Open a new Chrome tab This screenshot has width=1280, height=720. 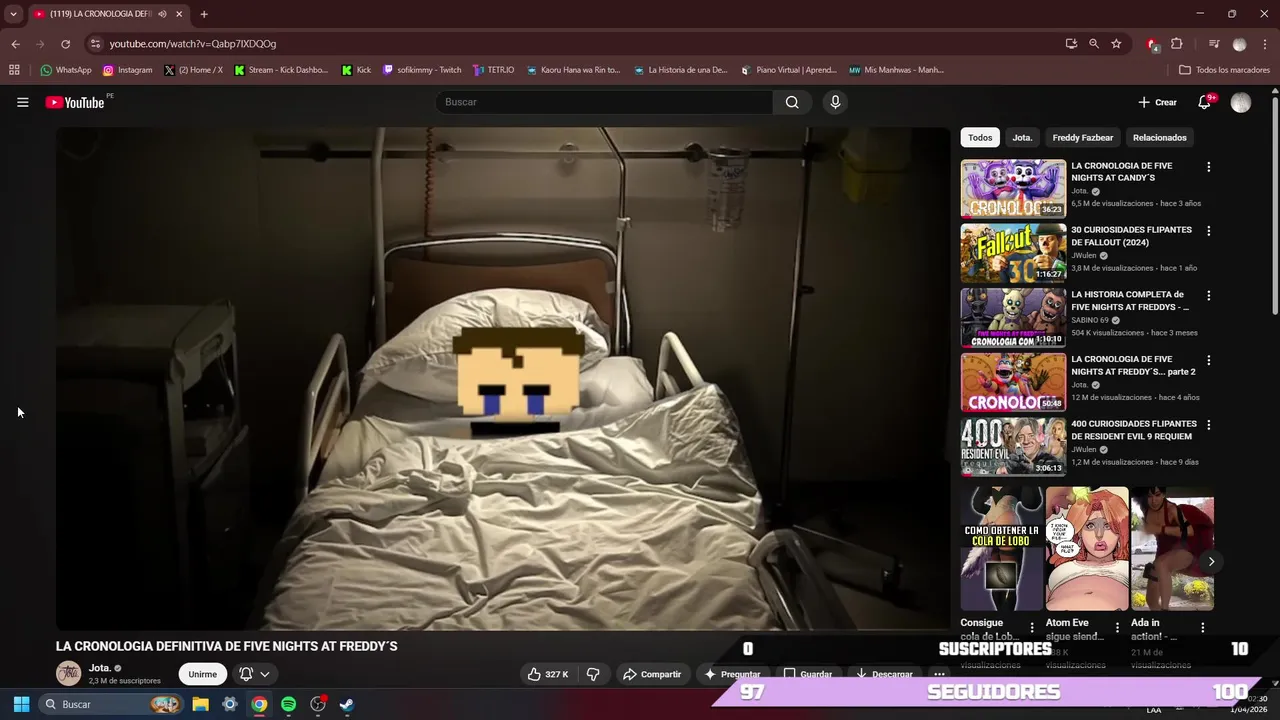pyautogui.click(x=204, y=14)
